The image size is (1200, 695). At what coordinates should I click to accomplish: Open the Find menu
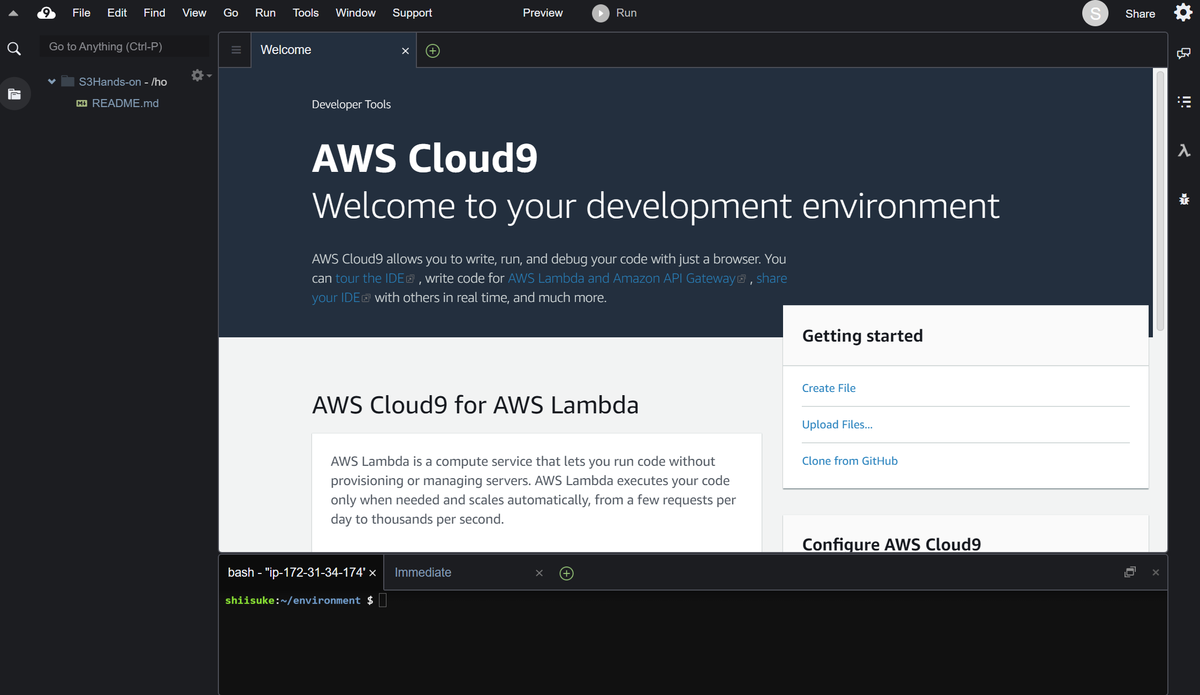(x=154, y=13)
